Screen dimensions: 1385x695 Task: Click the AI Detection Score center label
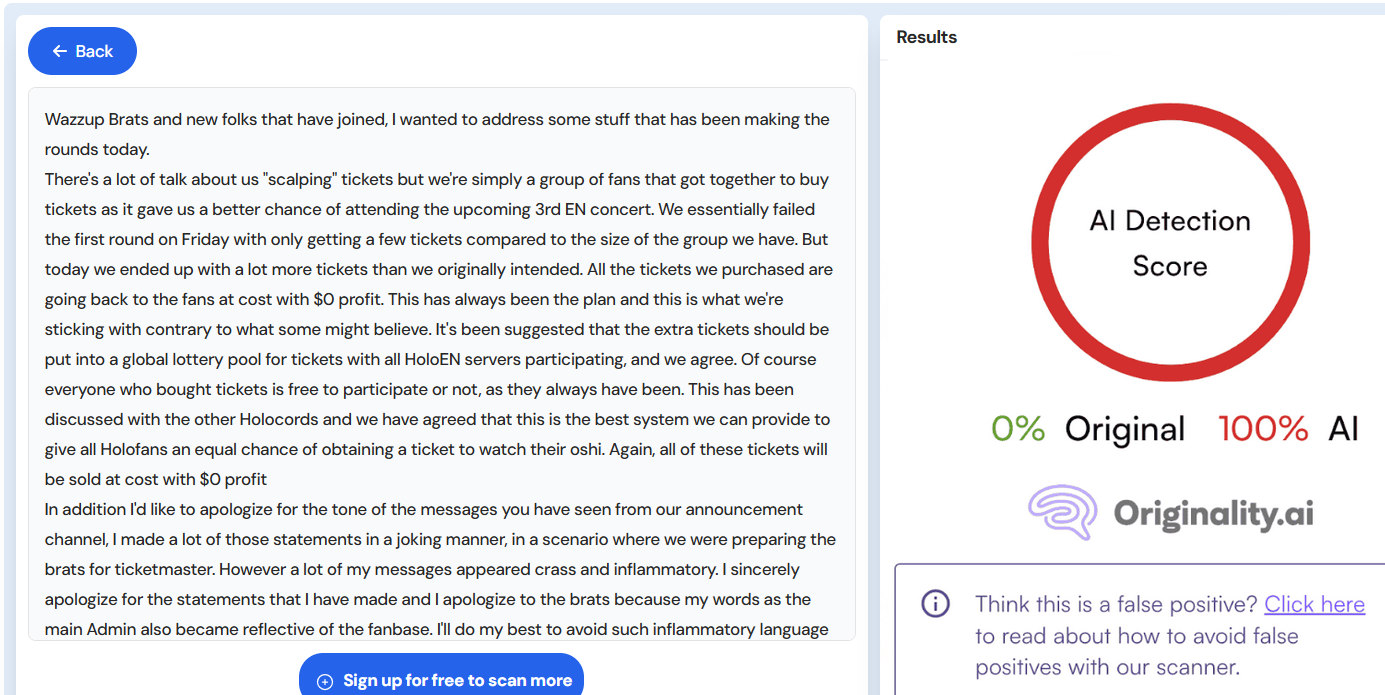click(1170, 243)
